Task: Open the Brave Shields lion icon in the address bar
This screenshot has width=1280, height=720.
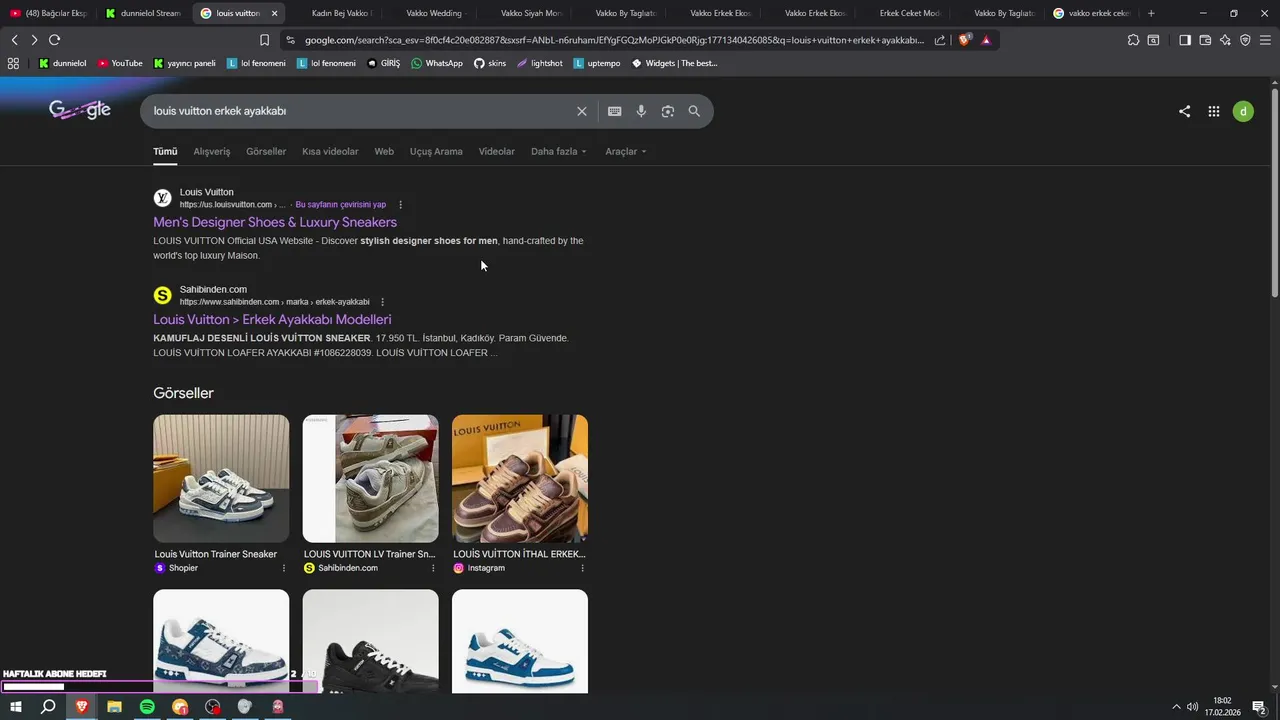Action: click(964, 40)
